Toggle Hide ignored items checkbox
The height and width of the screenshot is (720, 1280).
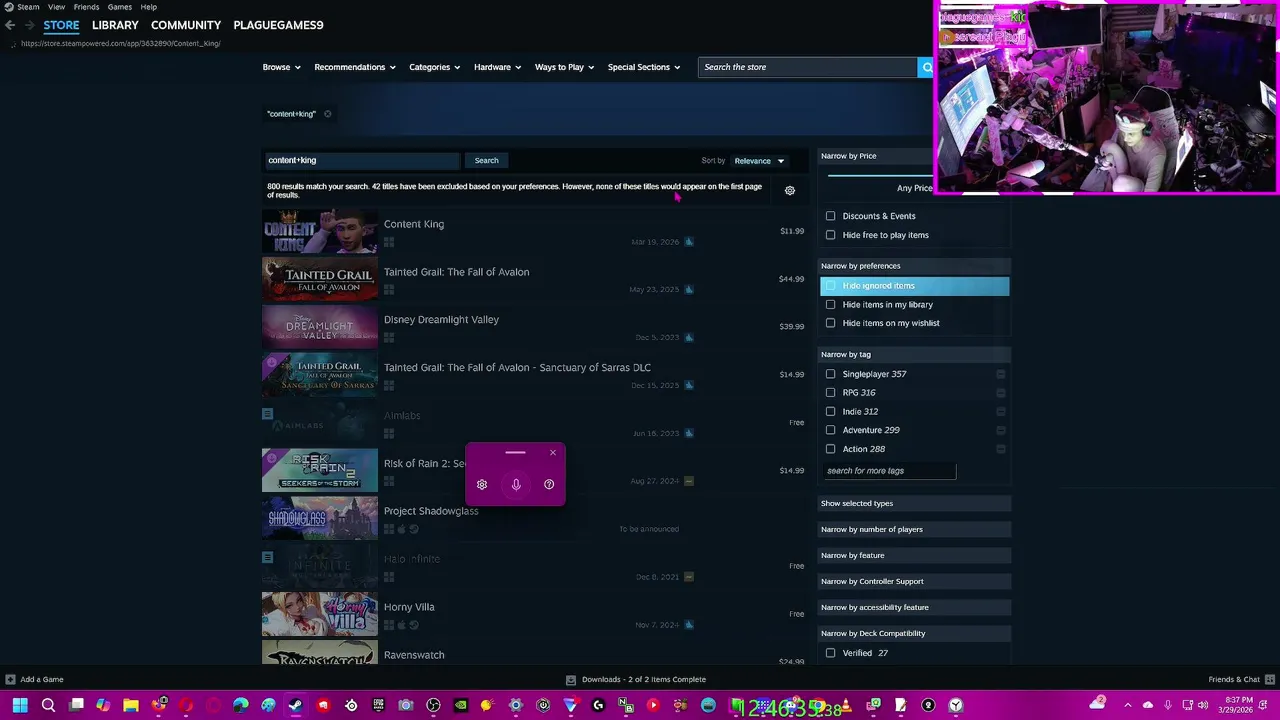click(830, 286)
